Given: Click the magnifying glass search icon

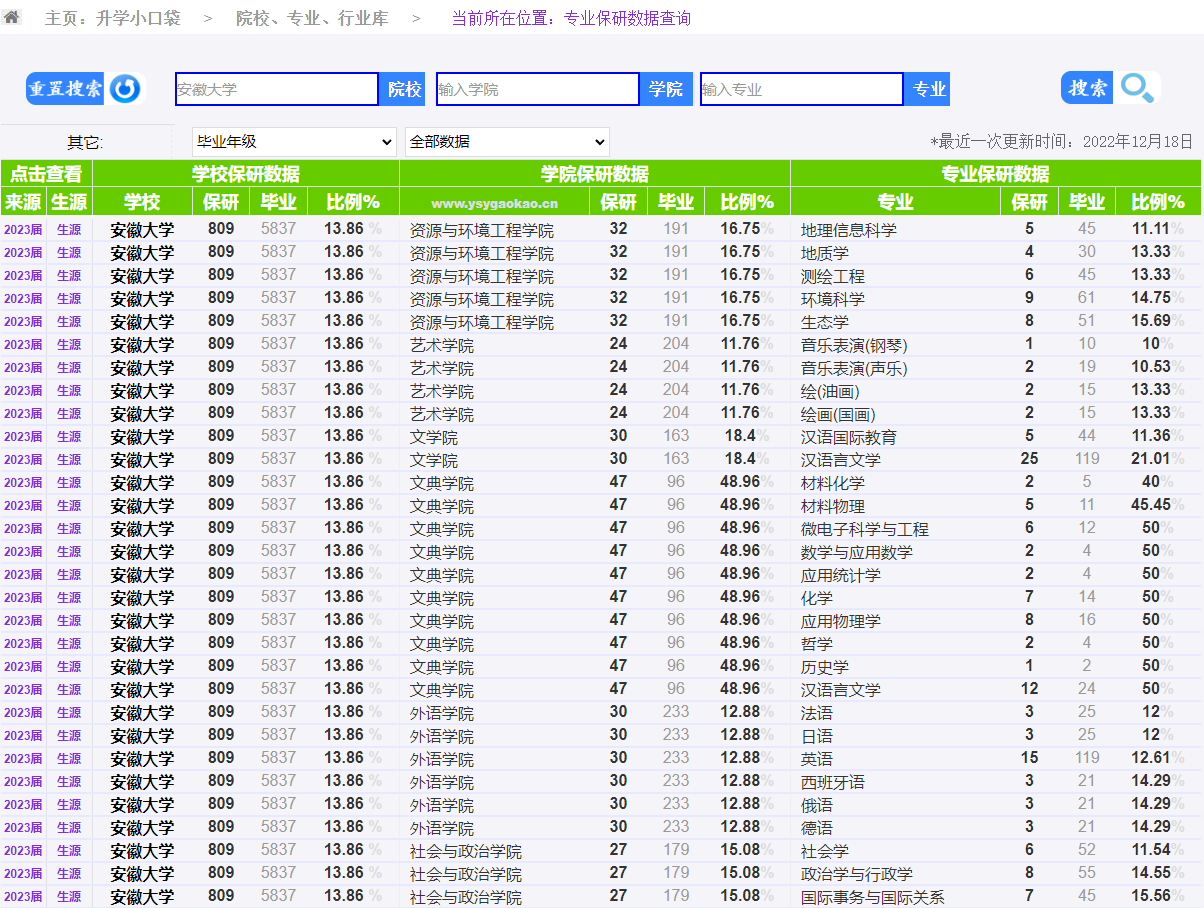Looking at the screenshot, I should click(x=1137, y=89).
